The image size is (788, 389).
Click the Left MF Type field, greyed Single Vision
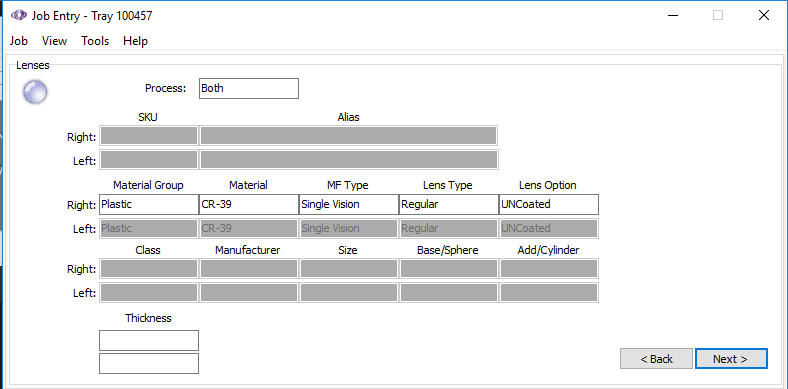click(349, 228)
